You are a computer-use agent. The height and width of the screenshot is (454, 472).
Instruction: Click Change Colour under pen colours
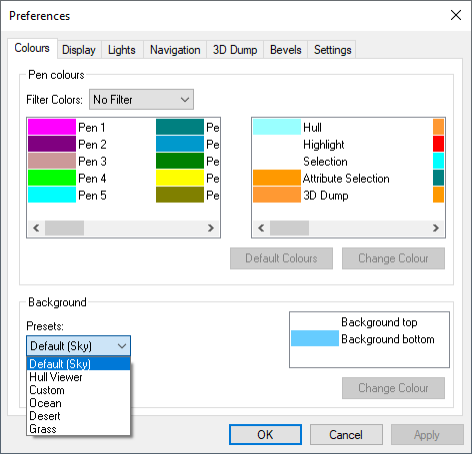pyautogui.click(x=393, y=258)
